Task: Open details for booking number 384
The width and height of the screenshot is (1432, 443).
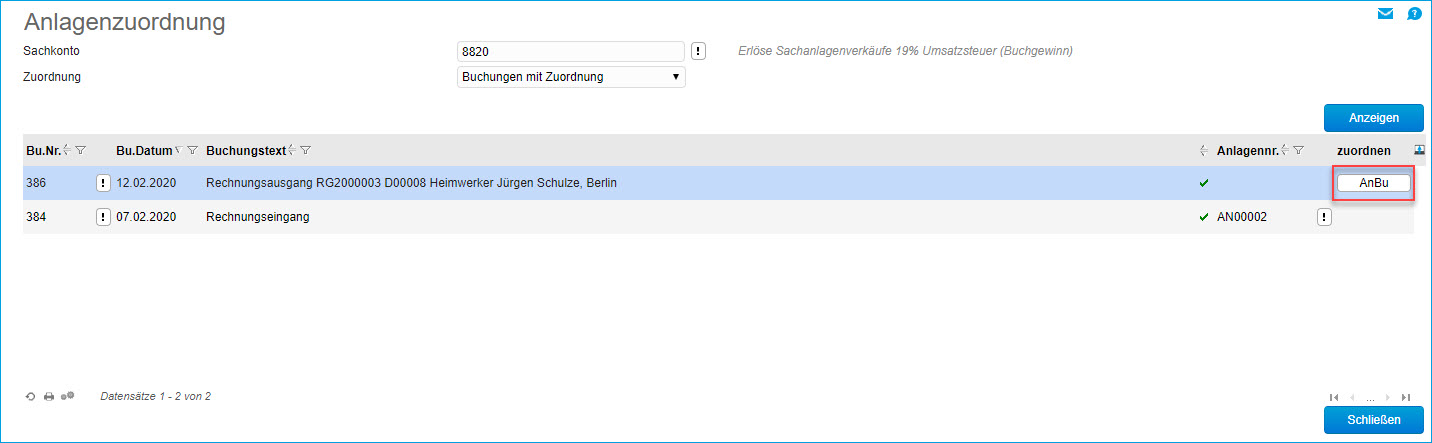Action: (103, 217)
